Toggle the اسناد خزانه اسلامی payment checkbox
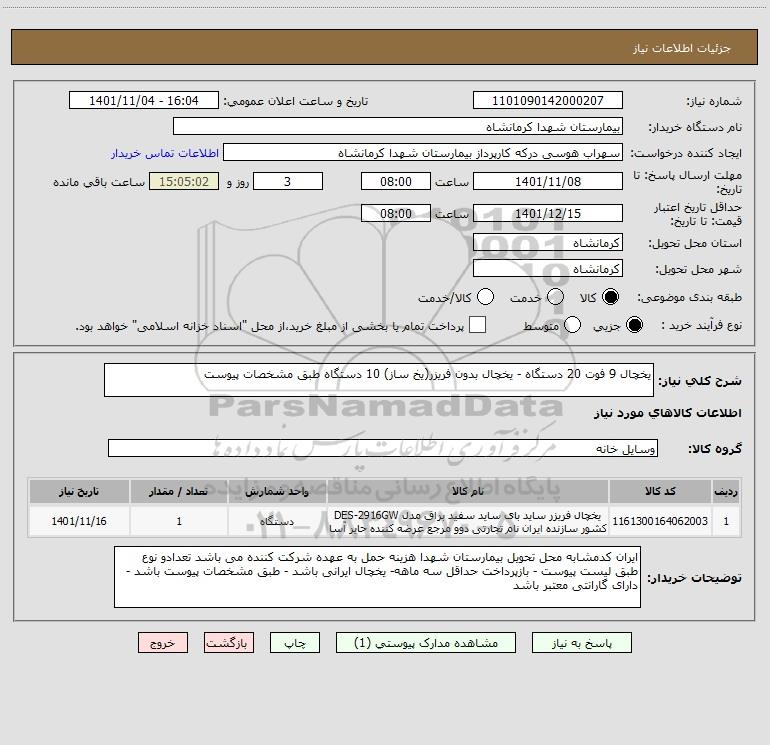 tap(477, 325)
